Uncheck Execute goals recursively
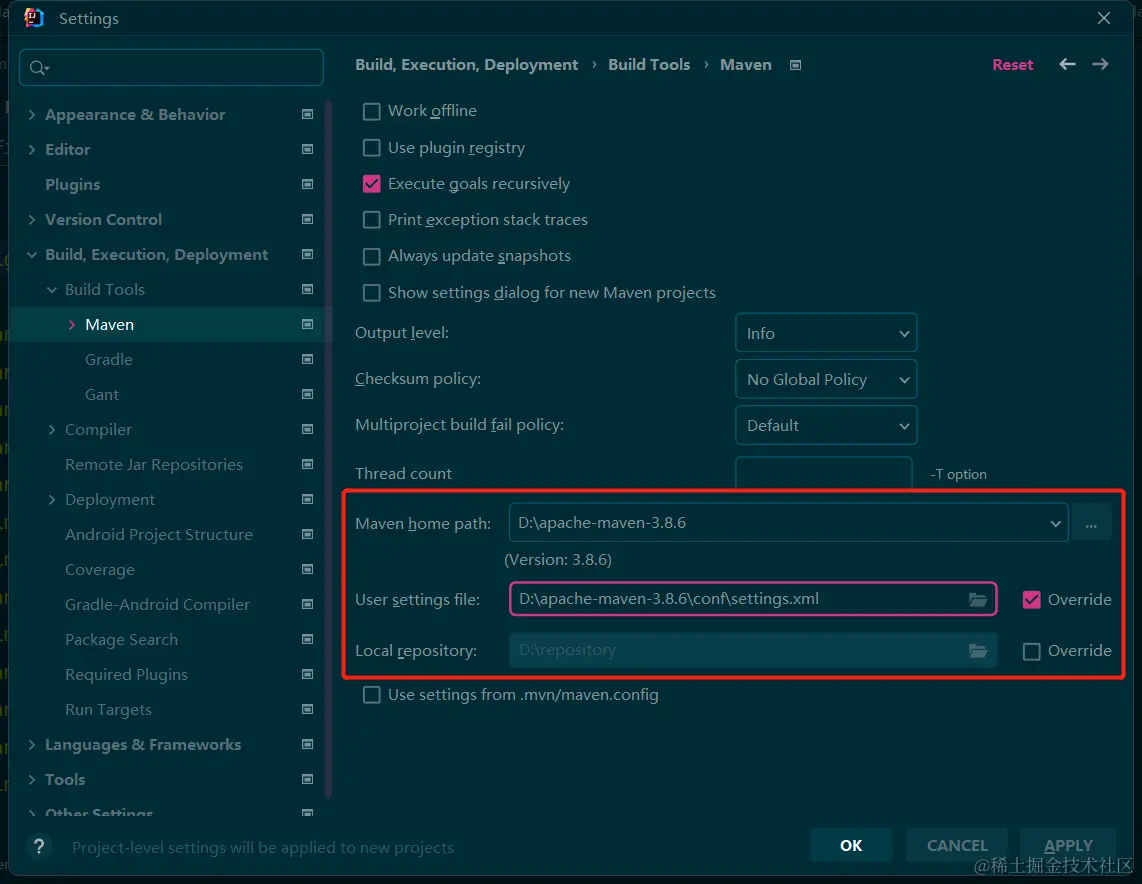 tap(371, 183)
